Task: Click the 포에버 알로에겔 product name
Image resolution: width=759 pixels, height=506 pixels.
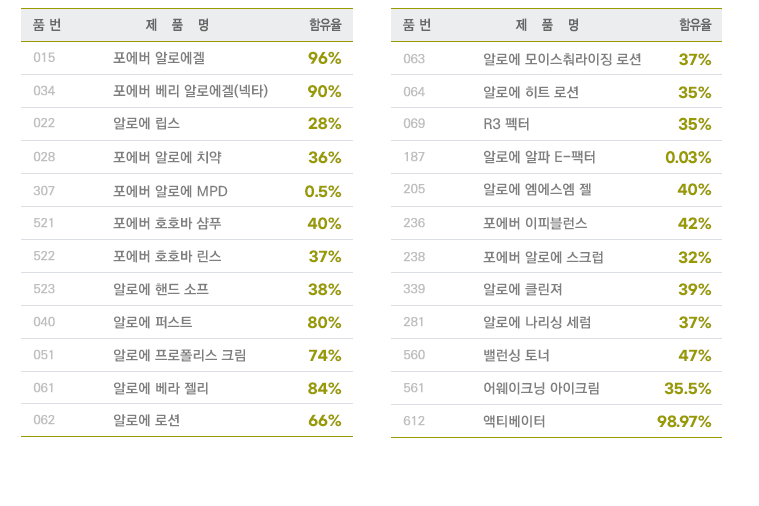Action: click(159, 58)
